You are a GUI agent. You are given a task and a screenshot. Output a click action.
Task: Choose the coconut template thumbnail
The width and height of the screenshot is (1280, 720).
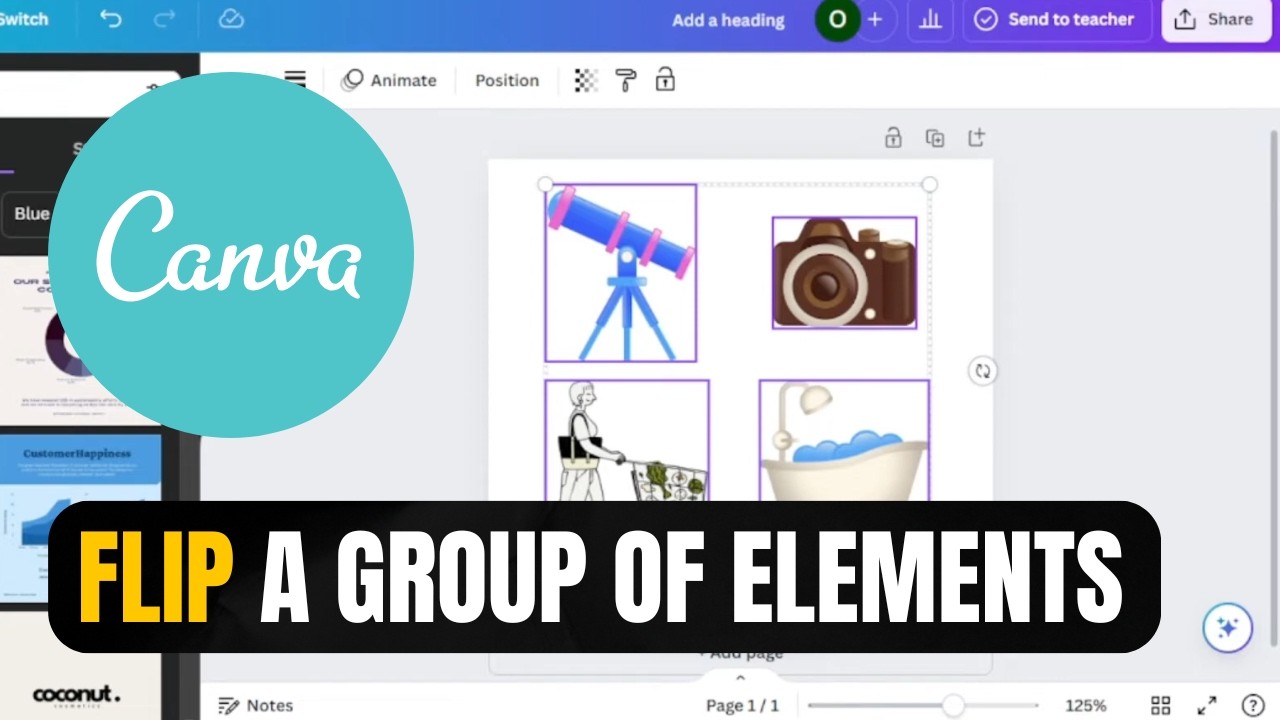[x=80, y=668]
